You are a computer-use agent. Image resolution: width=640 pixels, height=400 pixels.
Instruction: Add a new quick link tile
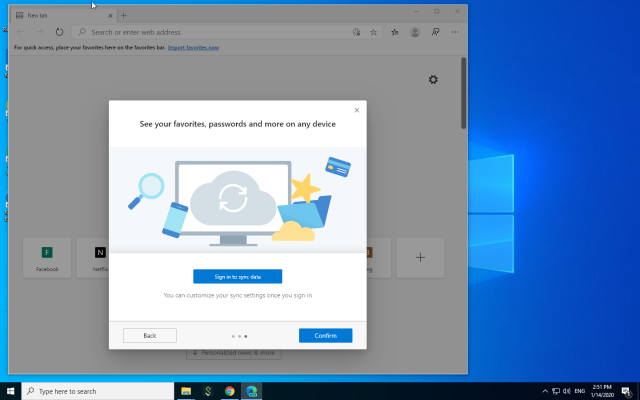[x=420, y=258]
